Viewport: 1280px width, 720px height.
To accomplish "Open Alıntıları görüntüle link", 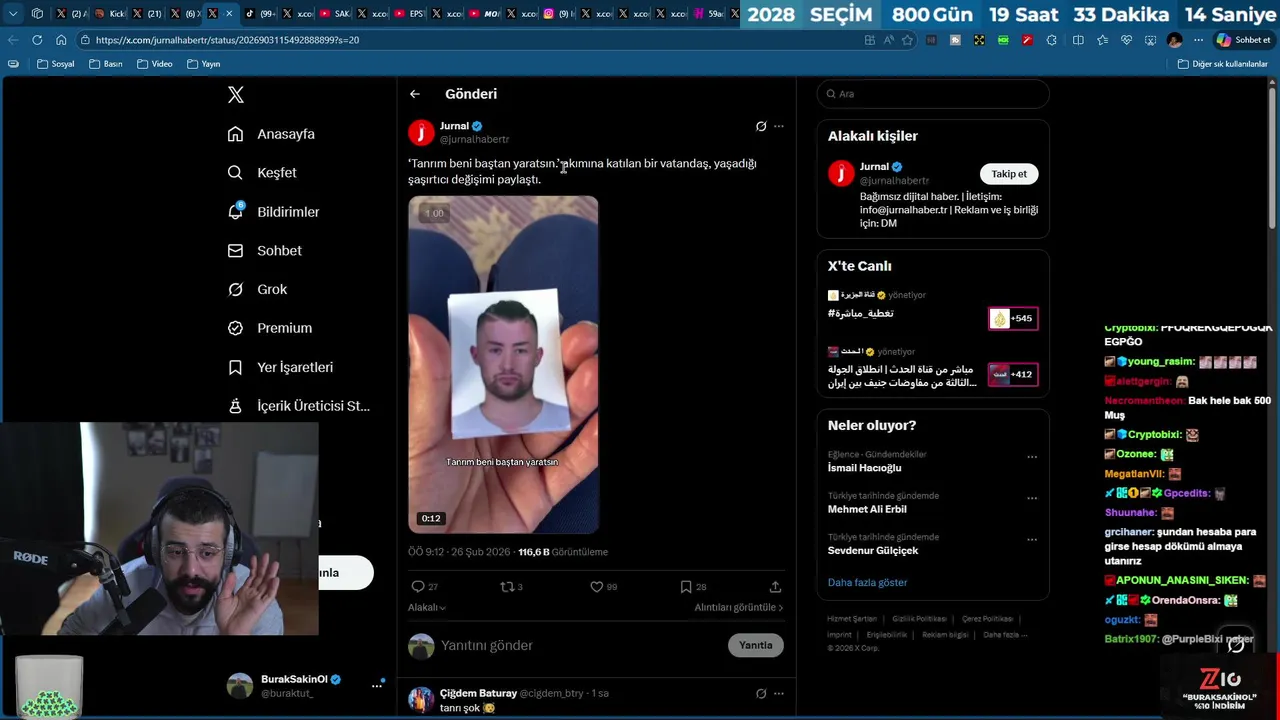I will coord(739,607).
